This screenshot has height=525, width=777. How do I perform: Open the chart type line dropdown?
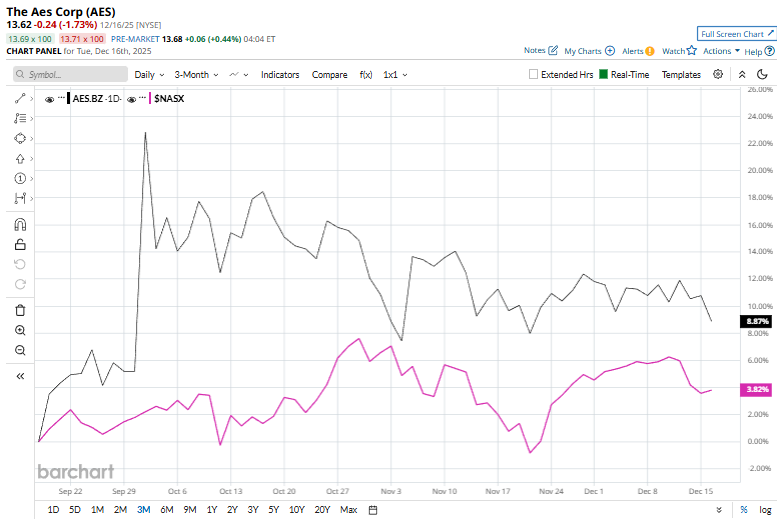click(x=238, y=74)
